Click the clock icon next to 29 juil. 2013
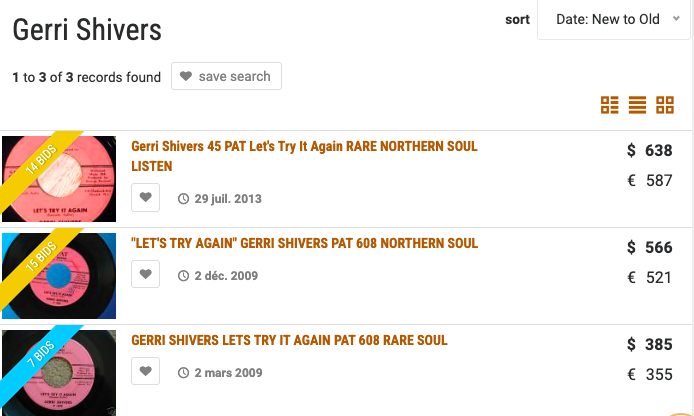Viewport: 694px width, 416px height. [x=183, y=199]
